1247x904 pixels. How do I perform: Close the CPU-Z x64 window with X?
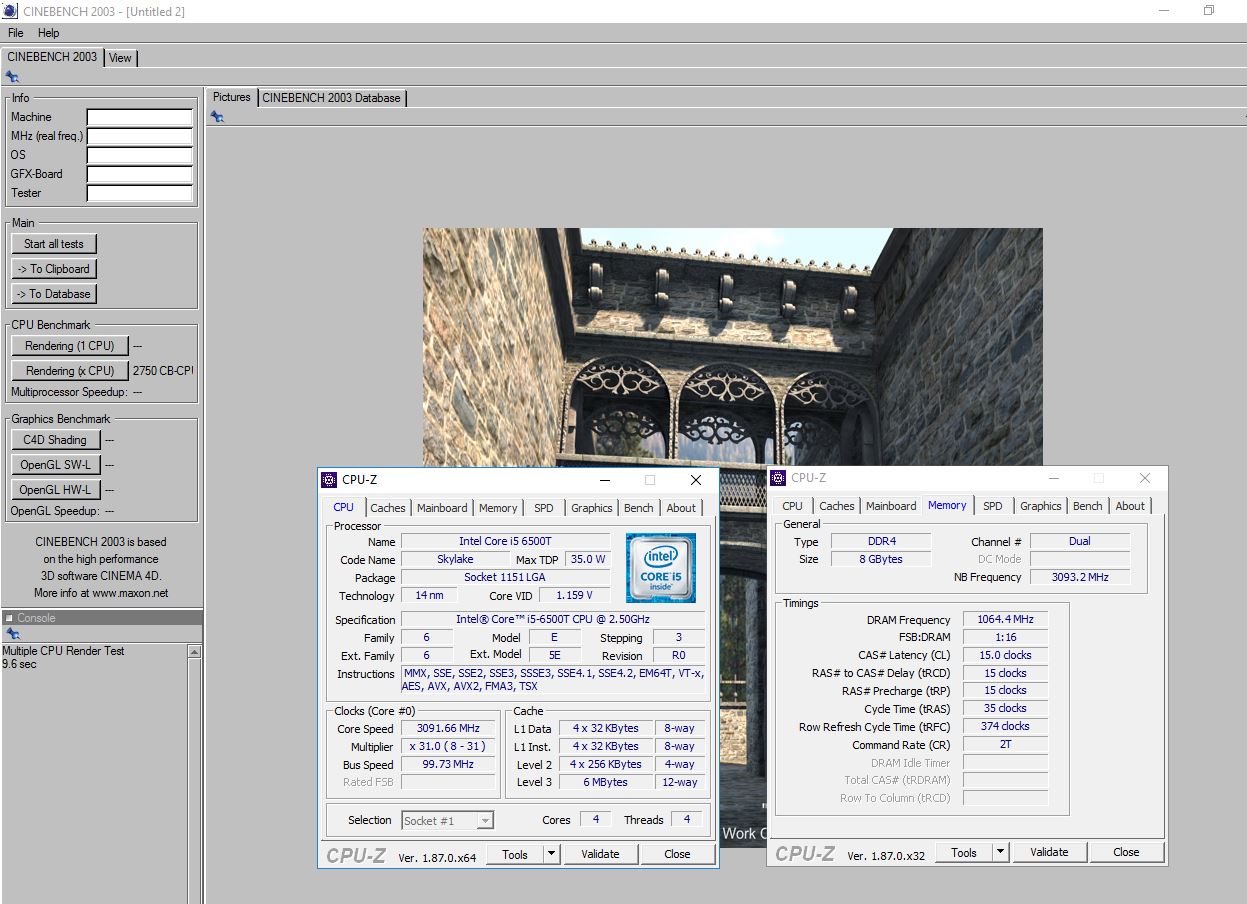(x=696, y=480)
